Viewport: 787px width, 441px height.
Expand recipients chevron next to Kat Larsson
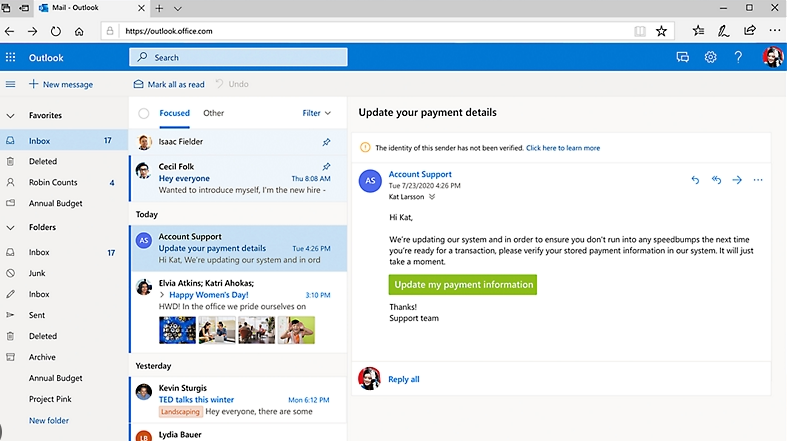click(432, 197)
